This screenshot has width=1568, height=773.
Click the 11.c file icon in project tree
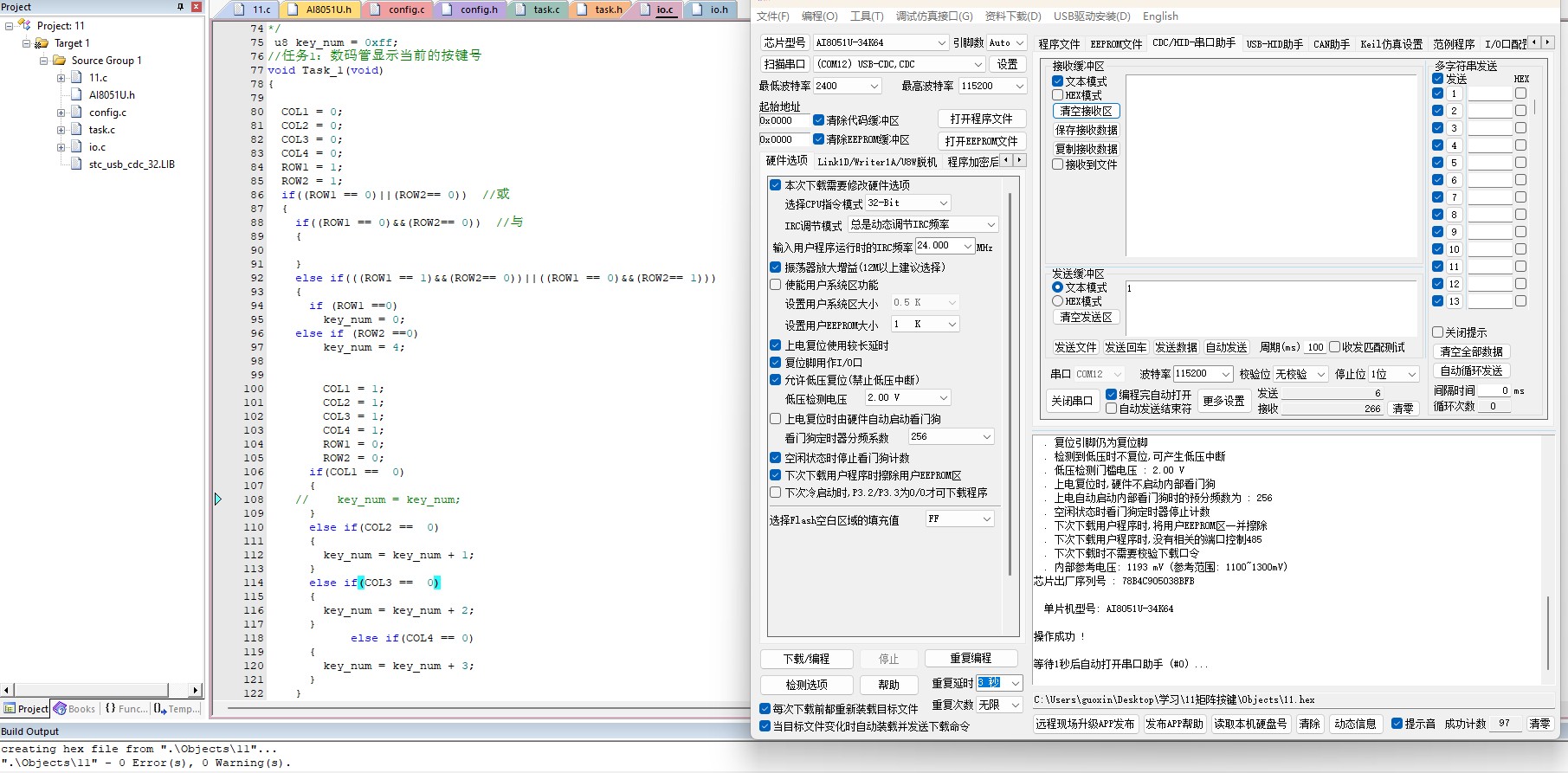point(76,78)
